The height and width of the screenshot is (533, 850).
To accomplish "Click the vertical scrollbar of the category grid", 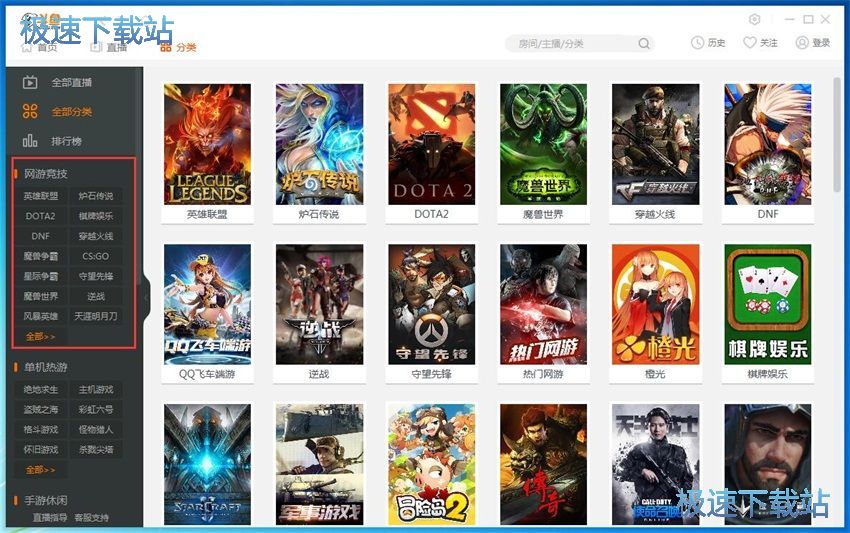I will click(x=837, y=134).
